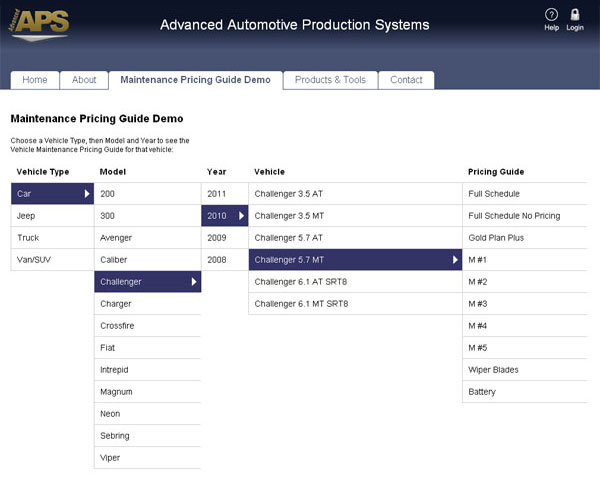Select Maintenance Pricing Guide Demo tab
Screen dimensions: 600x482
pos(196,80)
